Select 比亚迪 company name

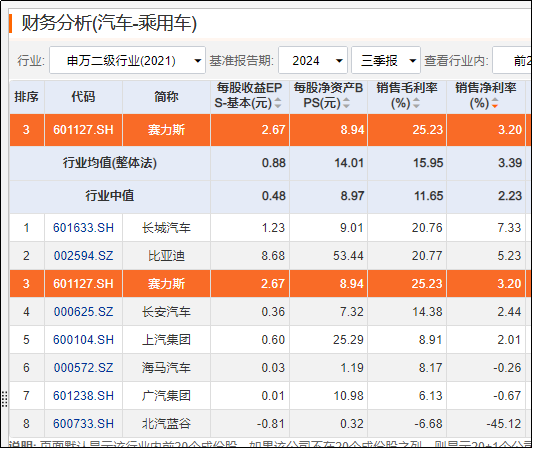tap(166, 256)
